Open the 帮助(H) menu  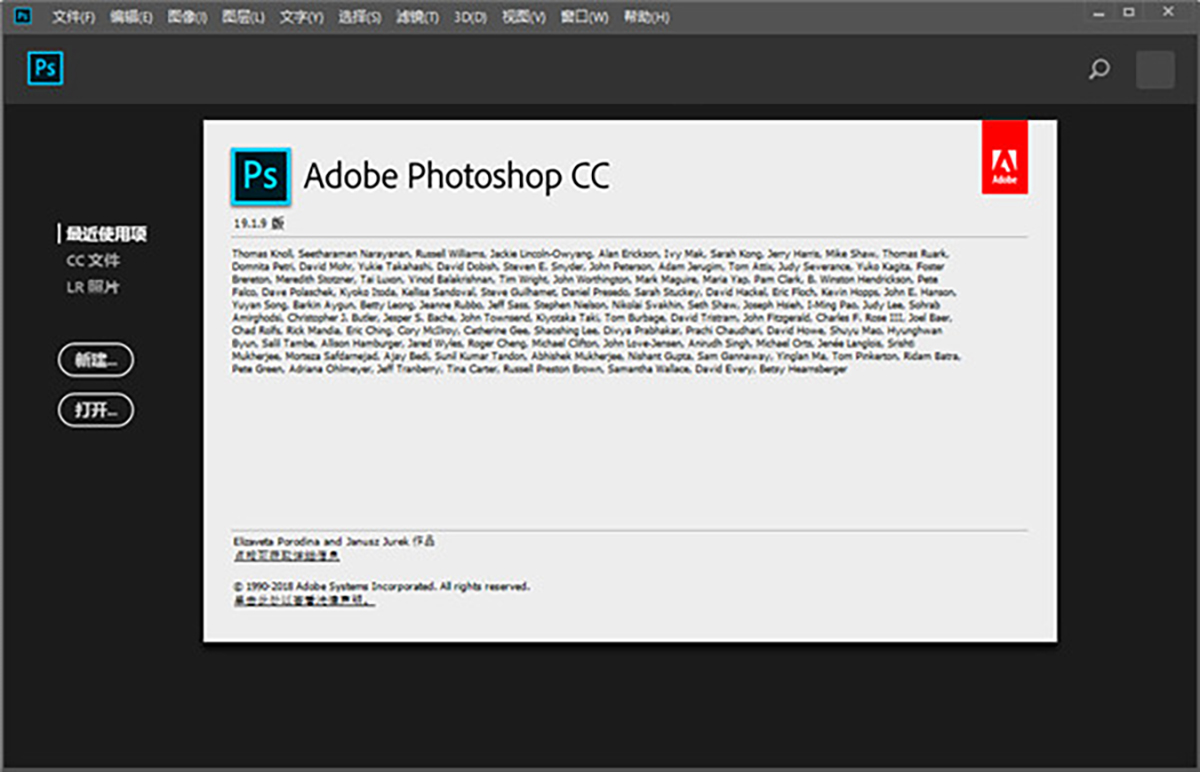[x=646, y=17]
